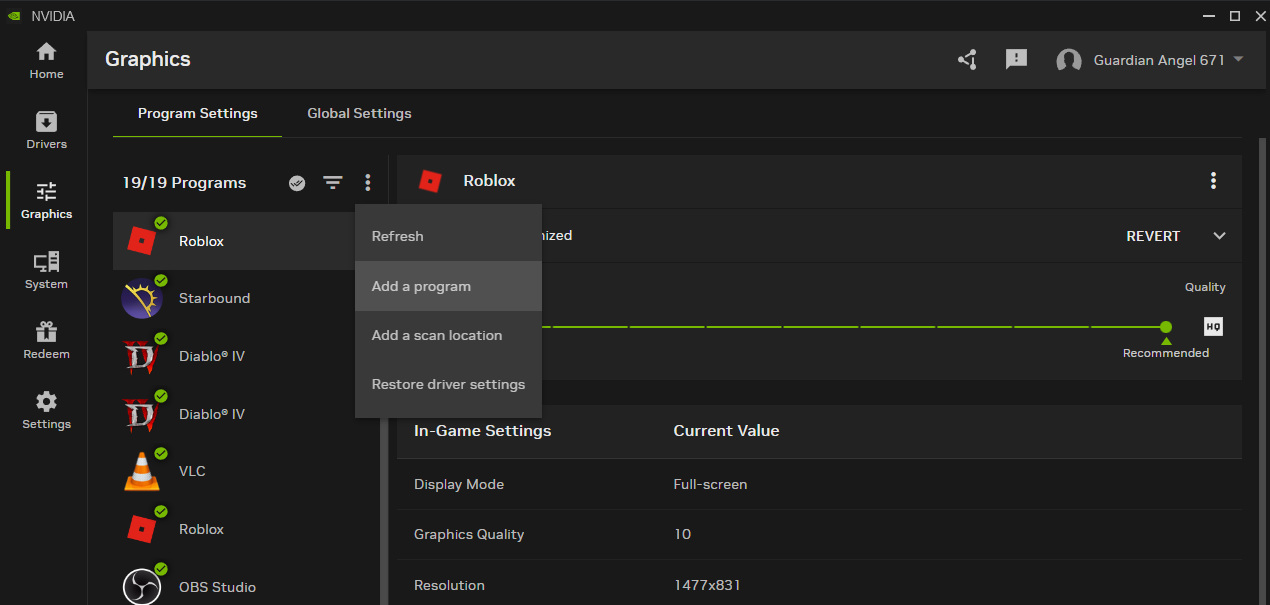Click the user avatar icon
Screen dimensions: 1270x605
[x=1069, y=60]
